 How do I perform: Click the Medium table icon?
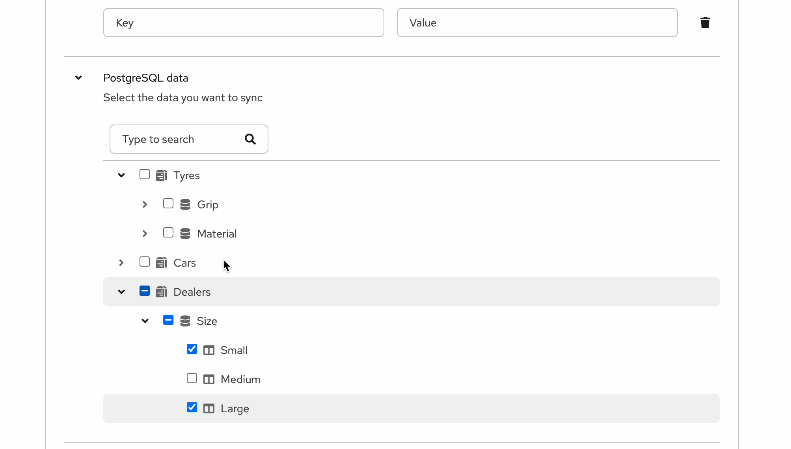coord(209,380)
